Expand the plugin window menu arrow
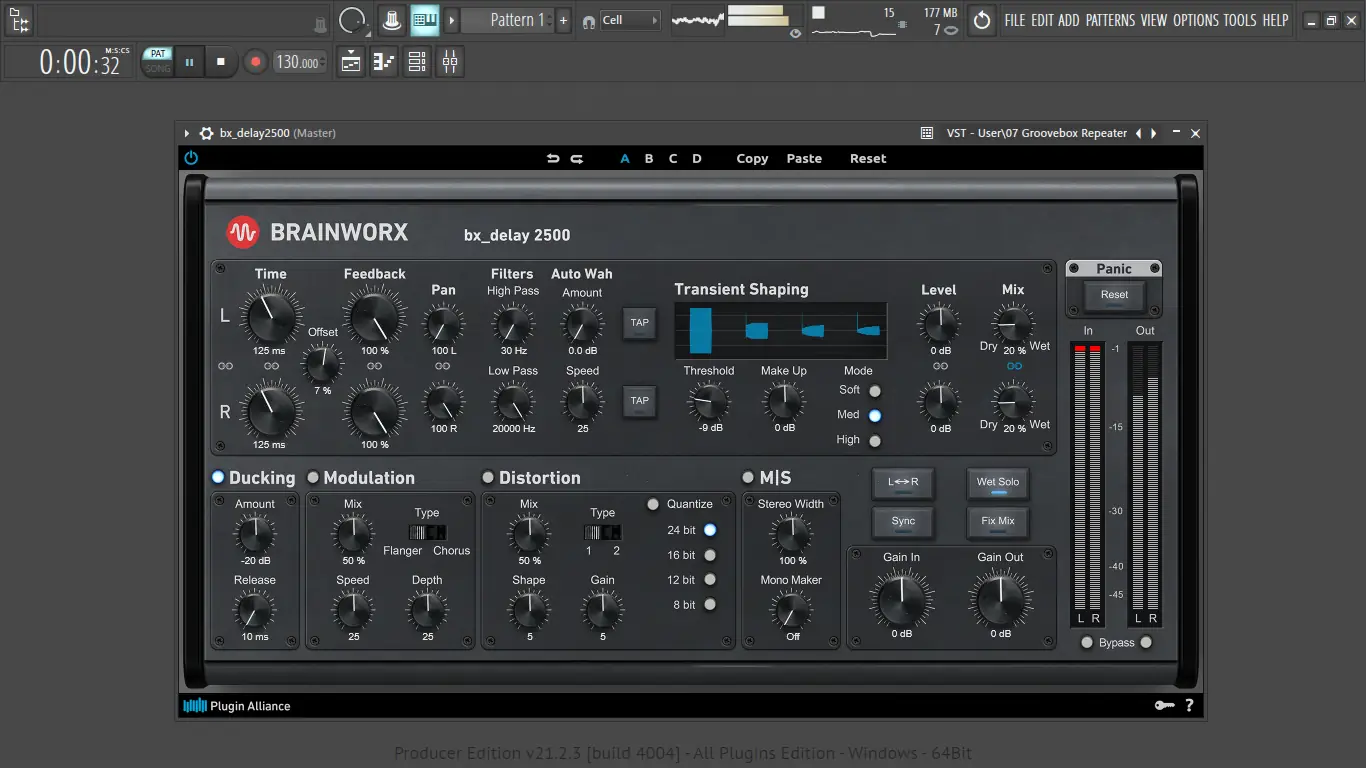 [186, 133]
